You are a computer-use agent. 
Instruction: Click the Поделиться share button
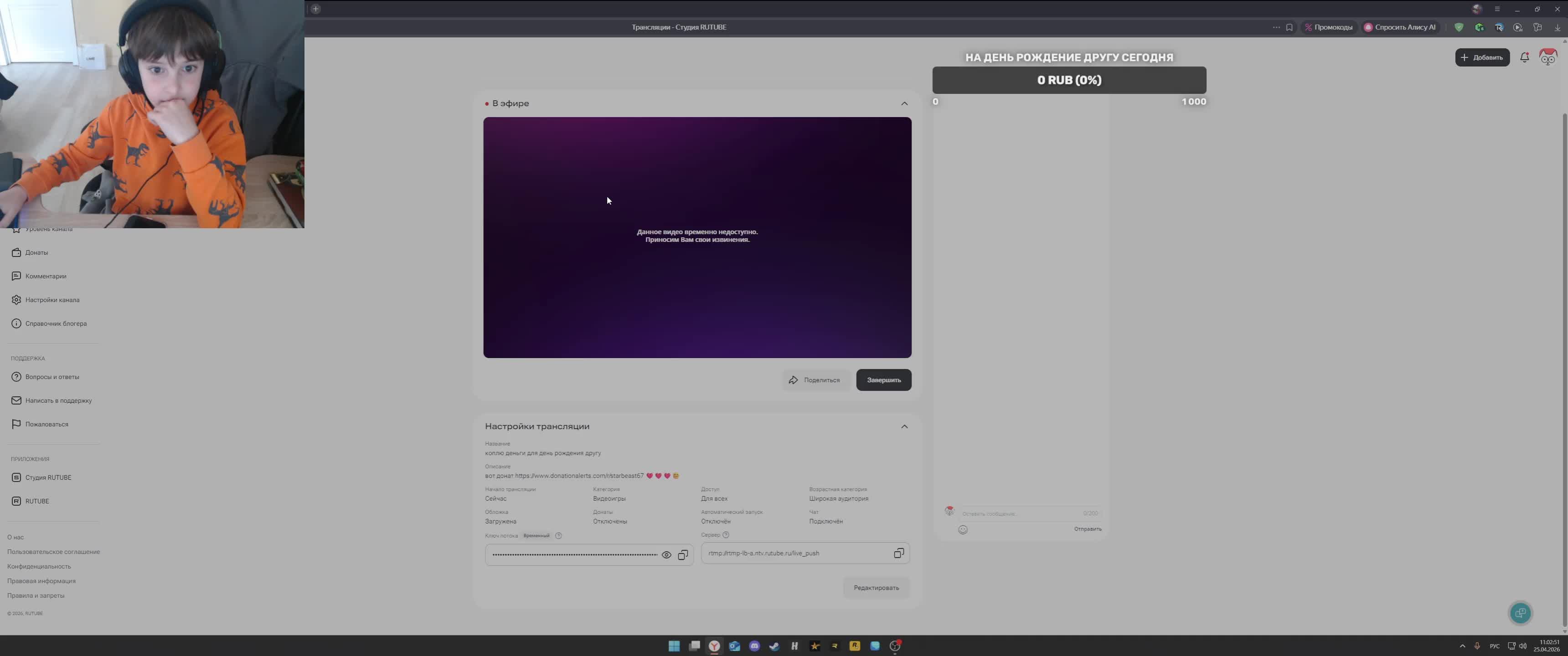click(815, 380)
